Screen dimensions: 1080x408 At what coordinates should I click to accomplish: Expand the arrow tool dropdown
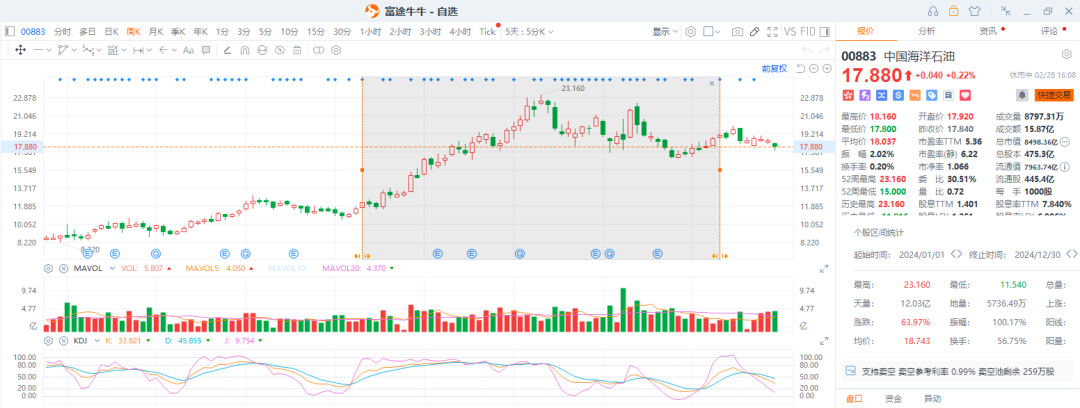coord(174,50)
